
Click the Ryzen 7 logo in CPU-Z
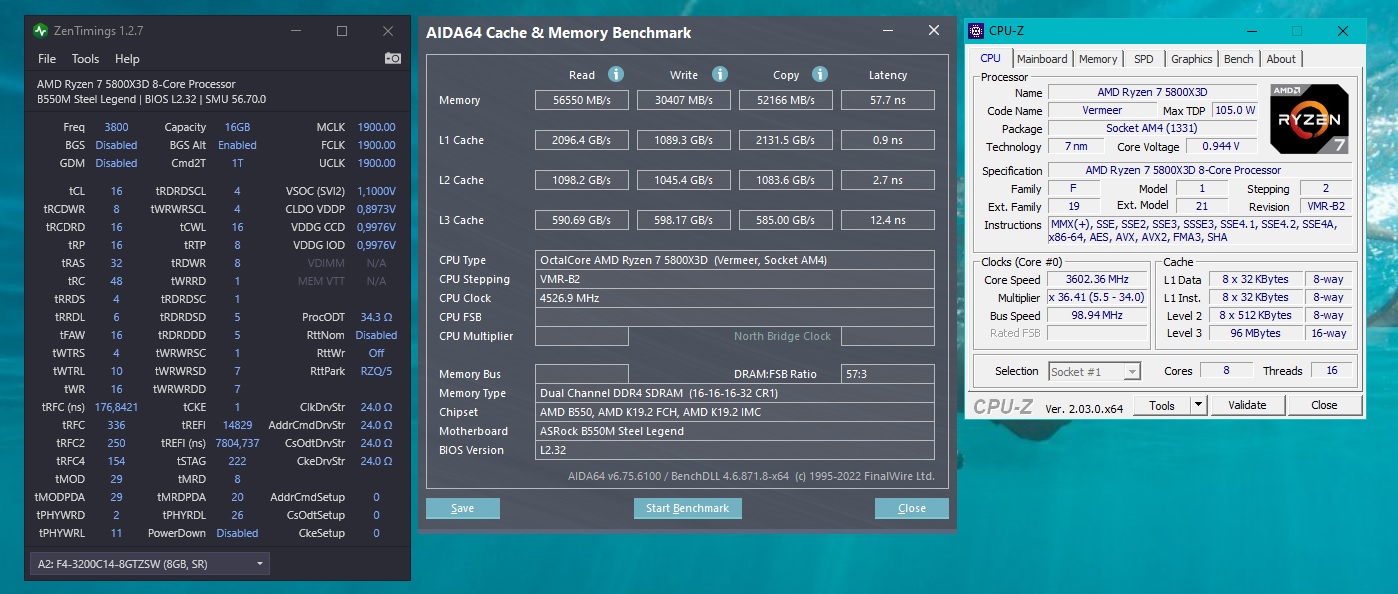[x=1309, y=118]
